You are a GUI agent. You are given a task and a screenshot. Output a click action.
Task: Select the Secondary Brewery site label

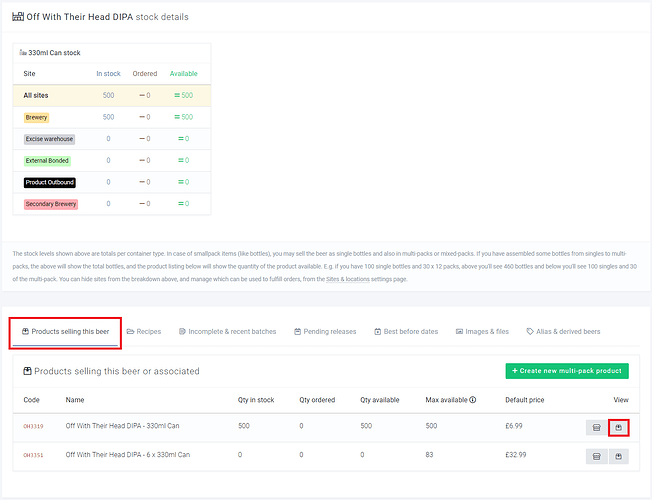[x=50, y=204]
